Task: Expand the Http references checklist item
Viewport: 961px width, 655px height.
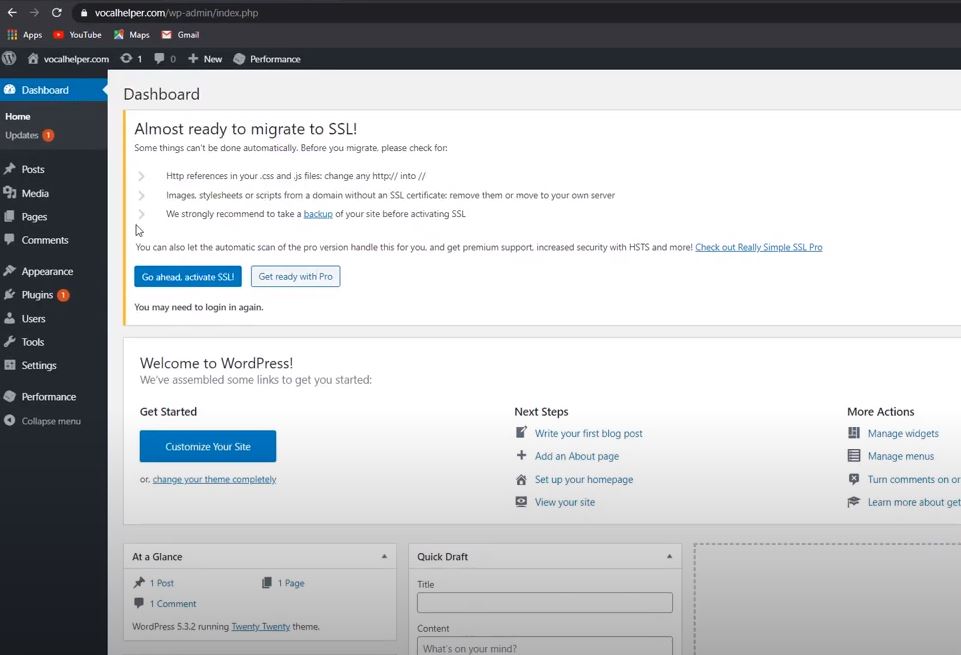Action: point(142,175)
